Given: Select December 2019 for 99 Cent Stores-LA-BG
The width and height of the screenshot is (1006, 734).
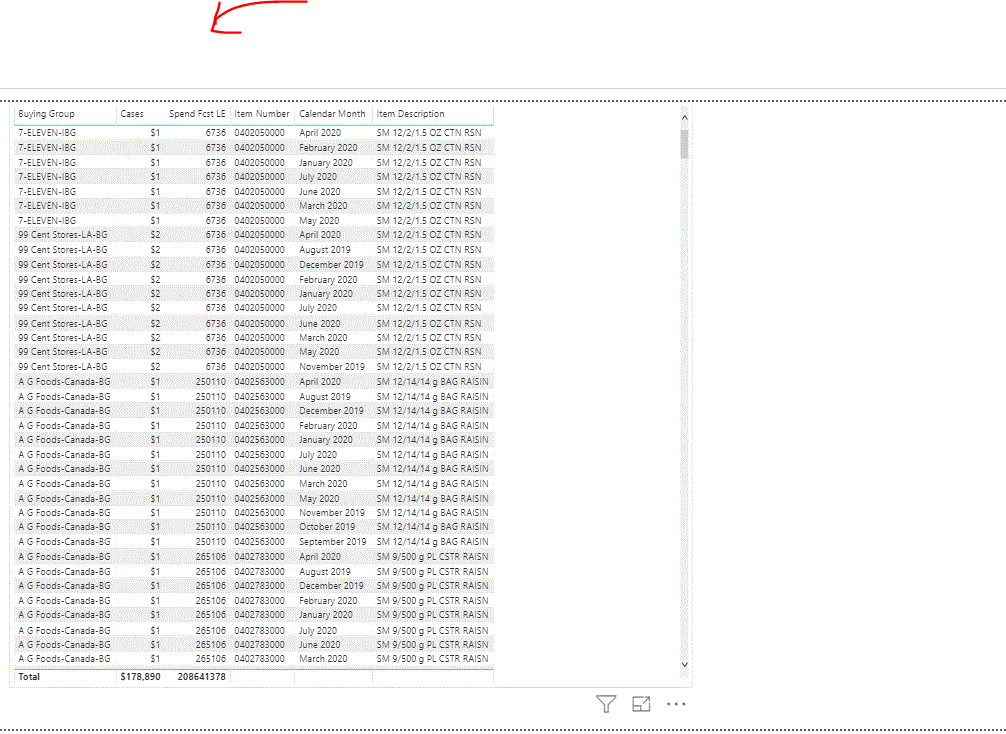Looking at the screenshot, I should click(x=331, y=264).
